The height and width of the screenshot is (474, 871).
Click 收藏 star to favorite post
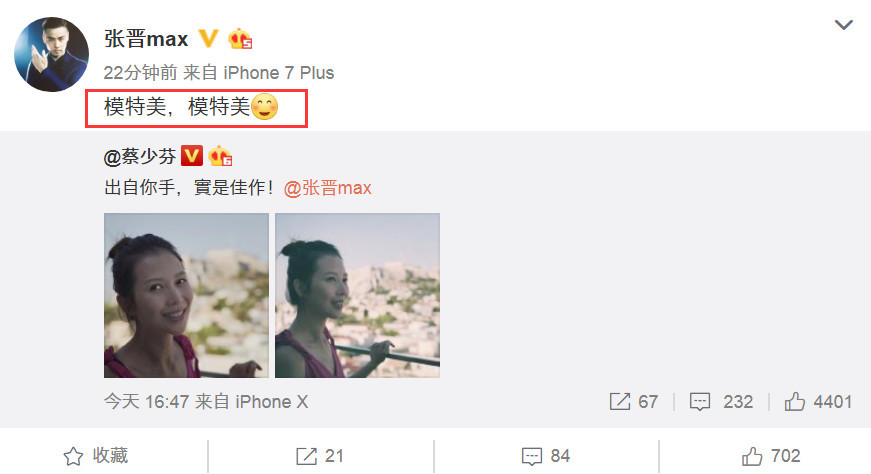pos(96,456)
